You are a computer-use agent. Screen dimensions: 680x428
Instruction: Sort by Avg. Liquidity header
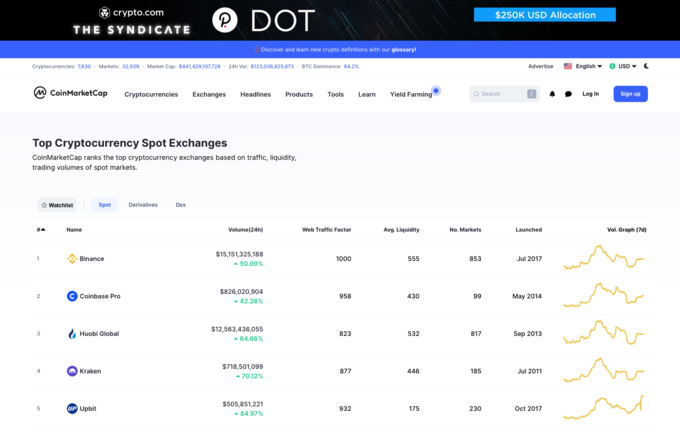[x=401, y=229]
